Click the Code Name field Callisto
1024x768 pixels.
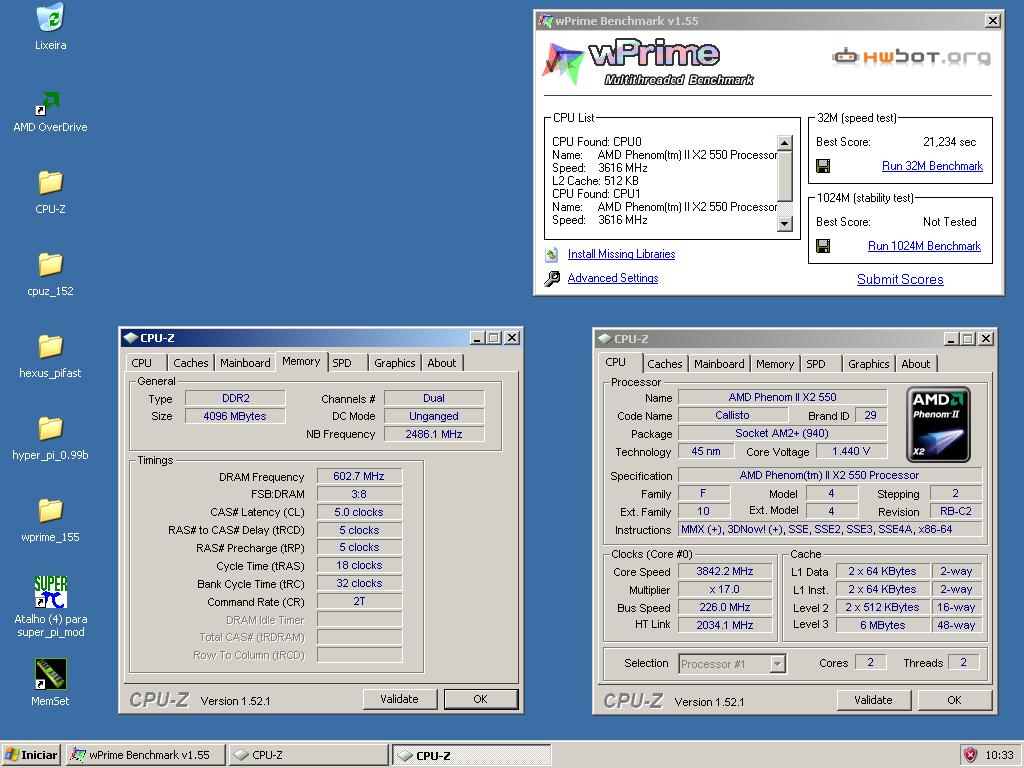[733, 415]
